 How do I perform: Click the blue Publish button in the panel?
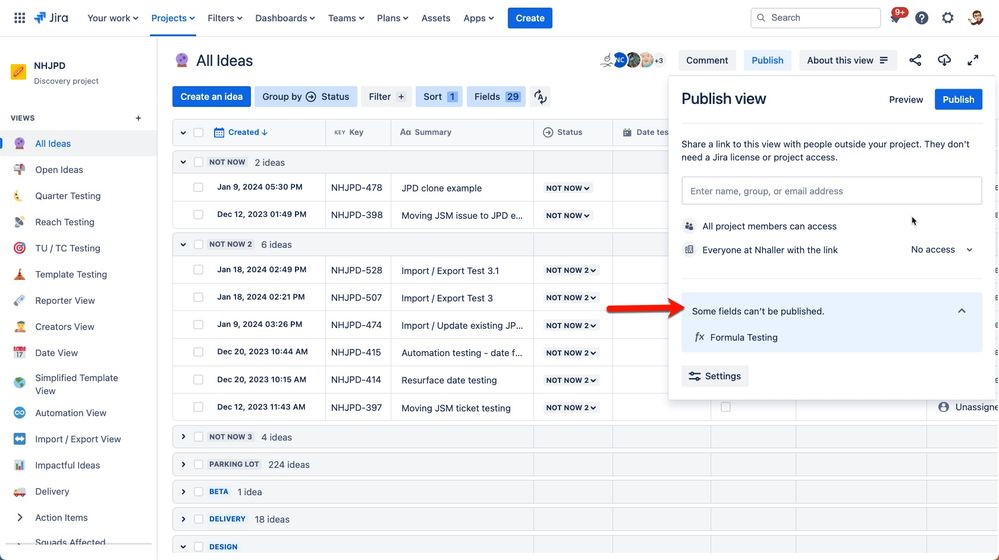tap(958, 99)
